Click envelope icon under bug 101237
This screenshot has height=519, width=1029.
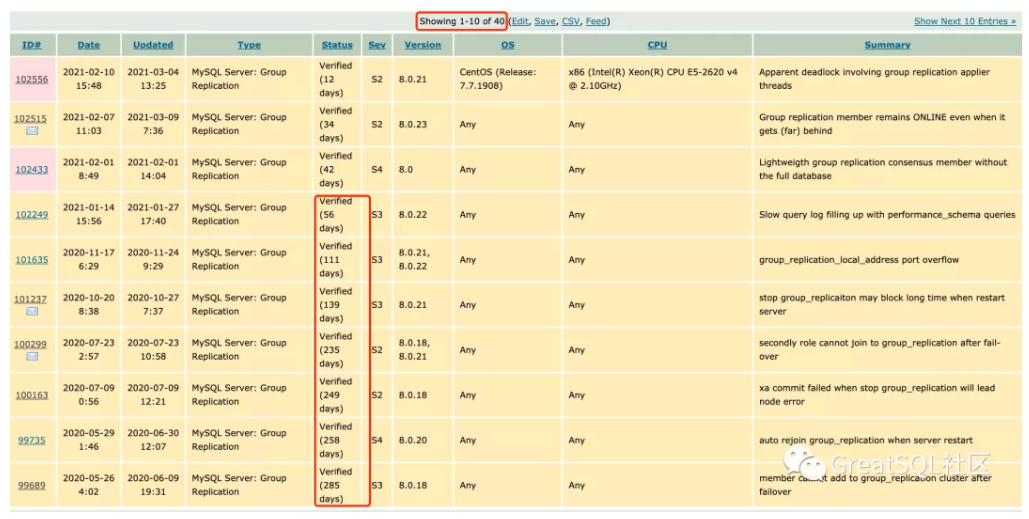tap(32, 311)
